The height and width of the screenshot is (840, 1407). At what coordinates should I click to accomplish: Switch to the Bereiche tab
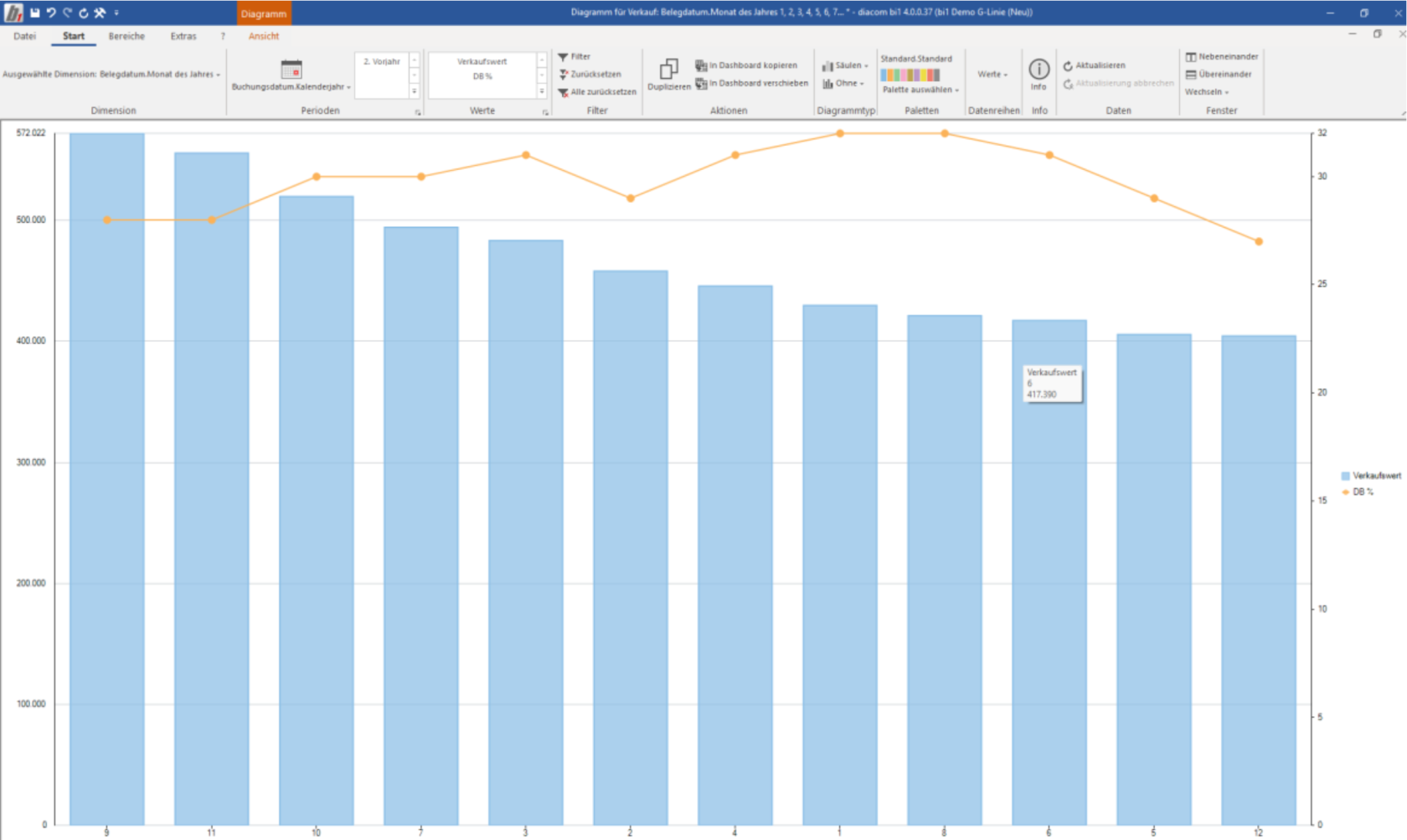(126, 36)
